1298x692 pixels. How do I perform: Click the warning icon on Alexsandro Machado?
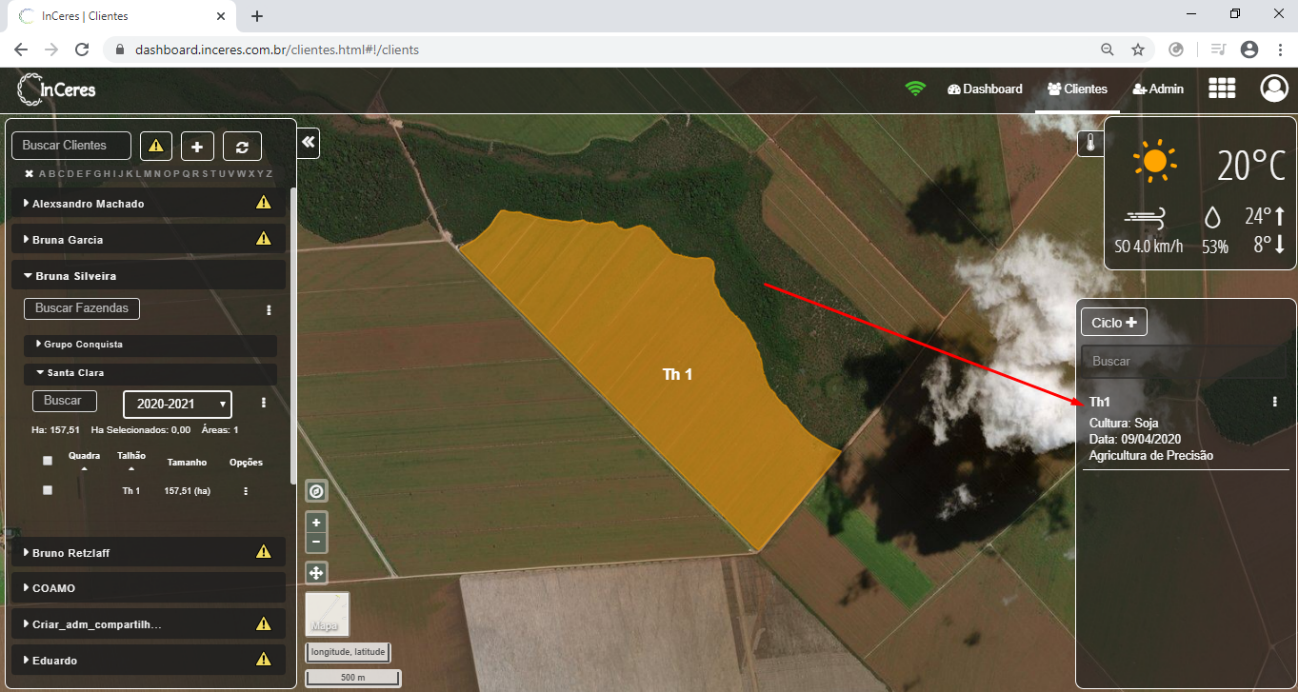[263, 203]
